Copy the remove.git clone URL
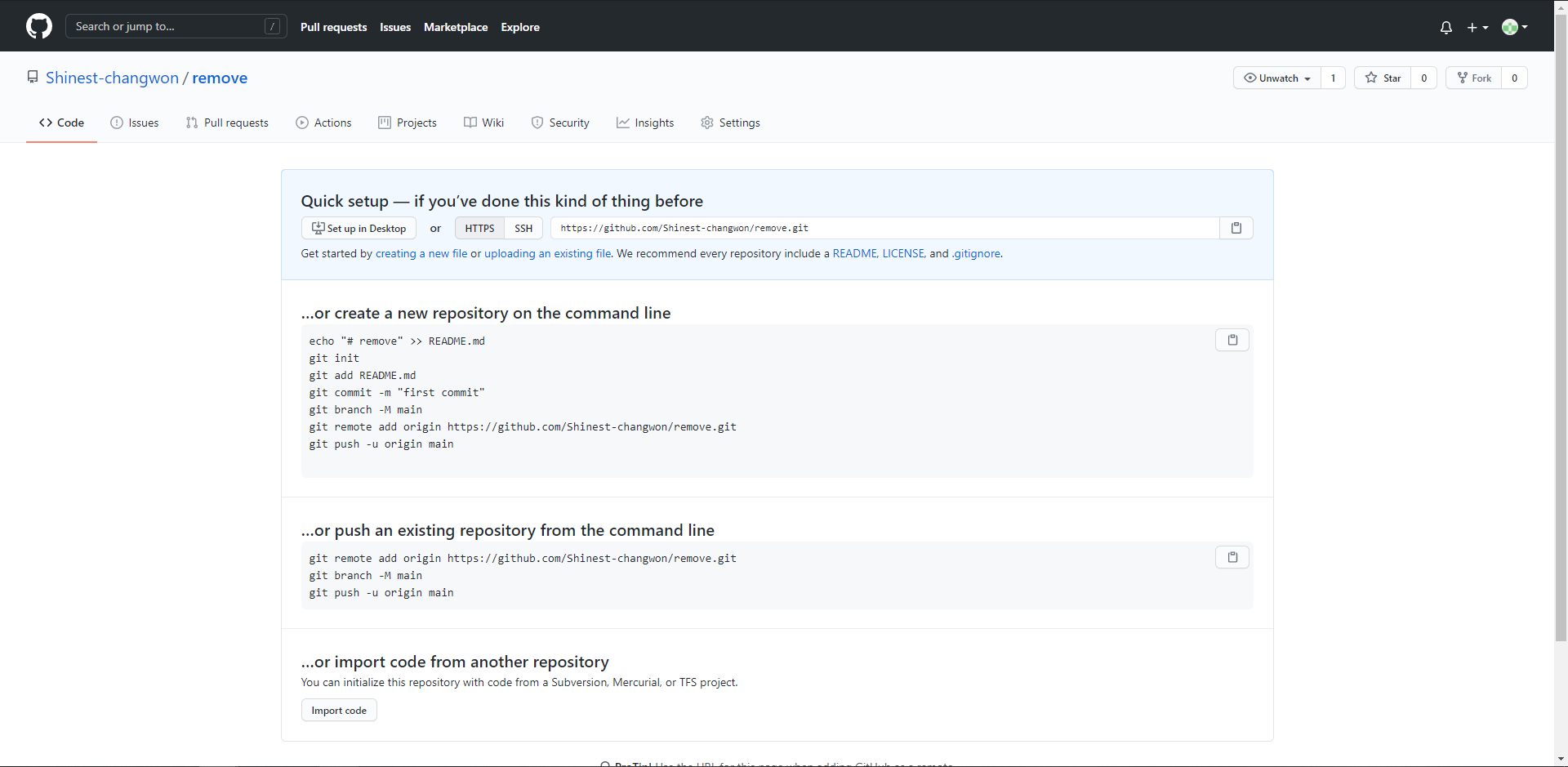This screenshot has height=767, width=1568. click(1236, 228)
